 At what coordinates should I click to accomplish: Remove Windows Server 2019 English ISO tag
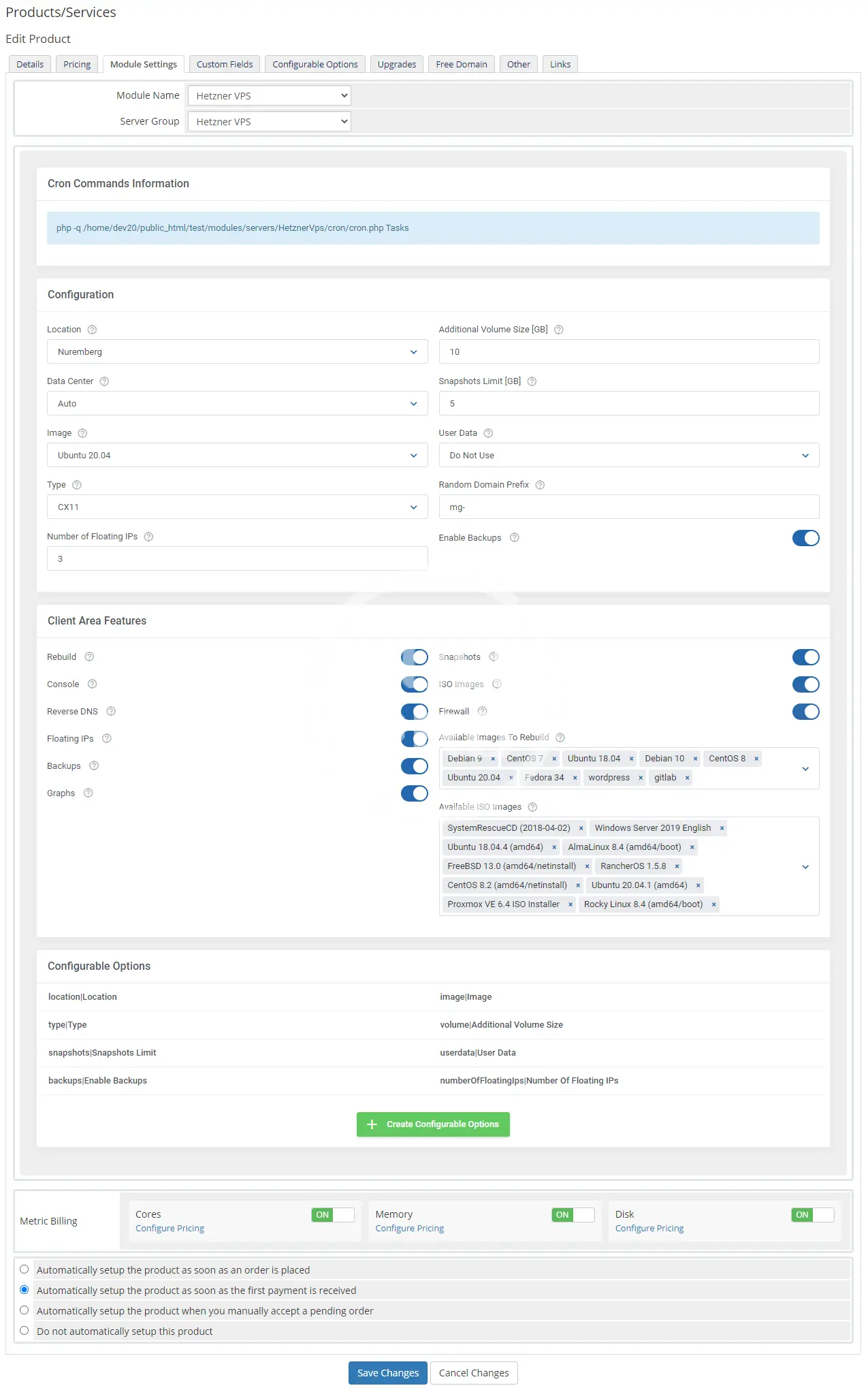(x=722, y=828)
